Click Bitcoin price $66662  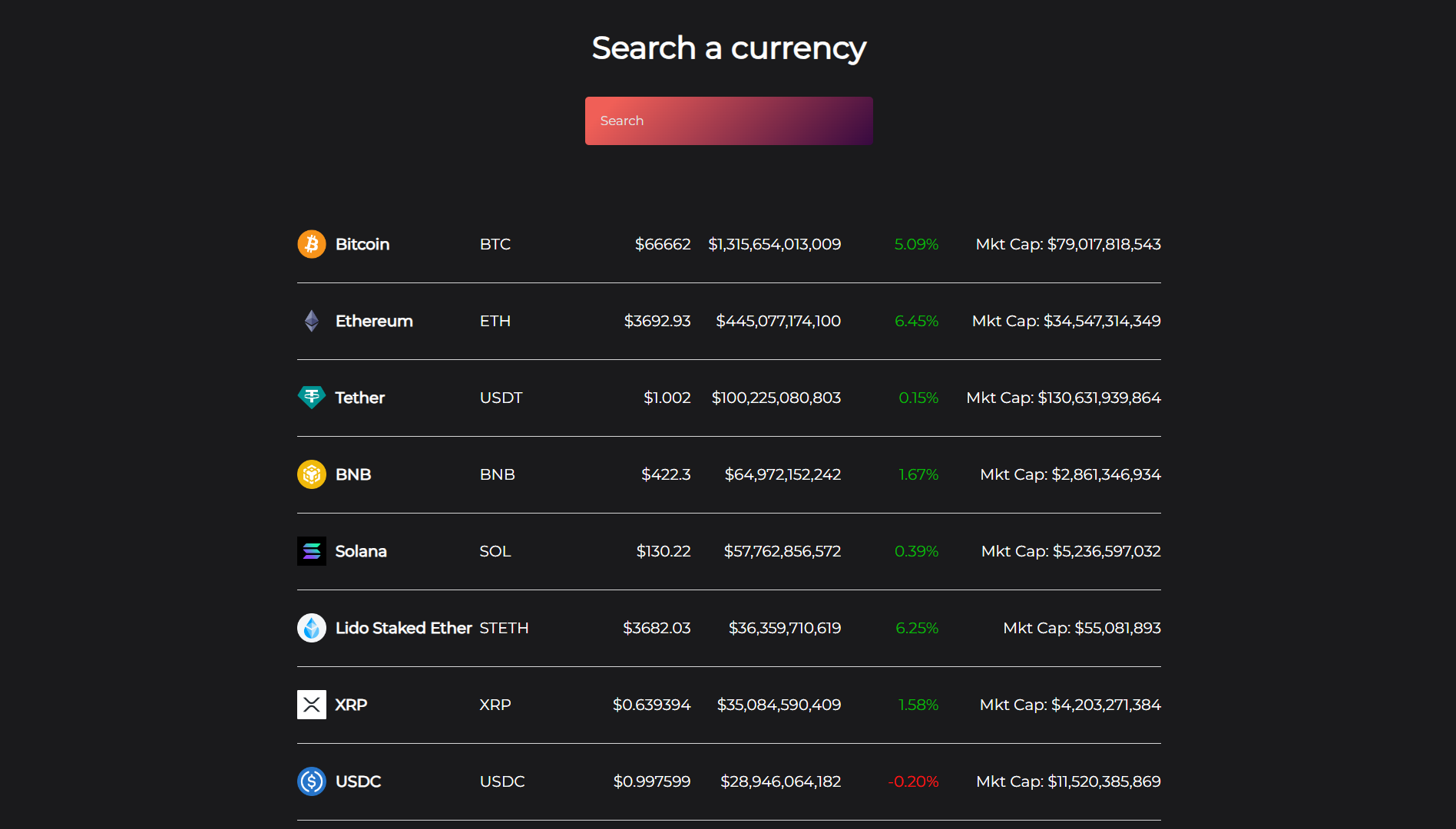[x=663, y=244]
